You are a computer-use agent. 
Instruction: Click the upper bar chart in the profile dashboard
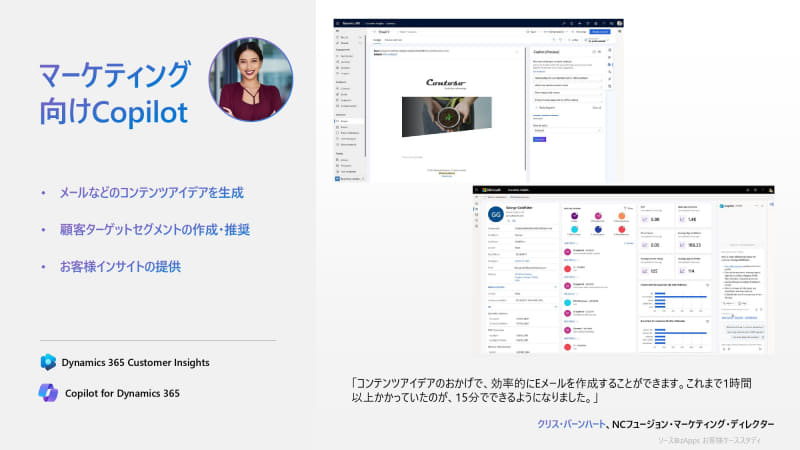tap(674, 299)
